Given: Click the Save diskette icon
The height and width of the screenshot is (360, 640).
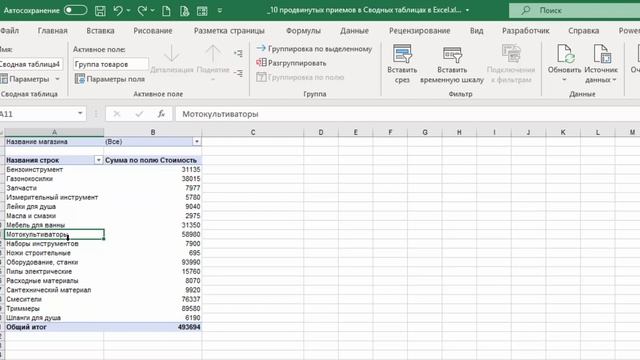Looking at the screenshot, I should [100, 11].
